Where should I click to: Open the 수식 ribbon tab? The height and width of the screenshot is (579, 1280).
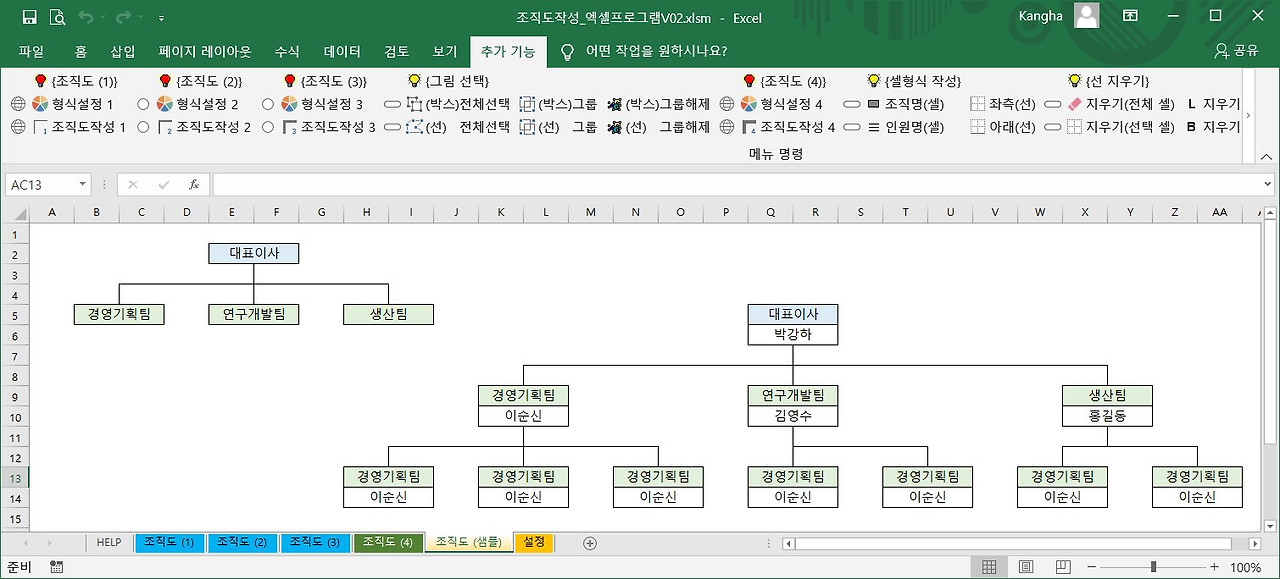(x=287, y=51)
